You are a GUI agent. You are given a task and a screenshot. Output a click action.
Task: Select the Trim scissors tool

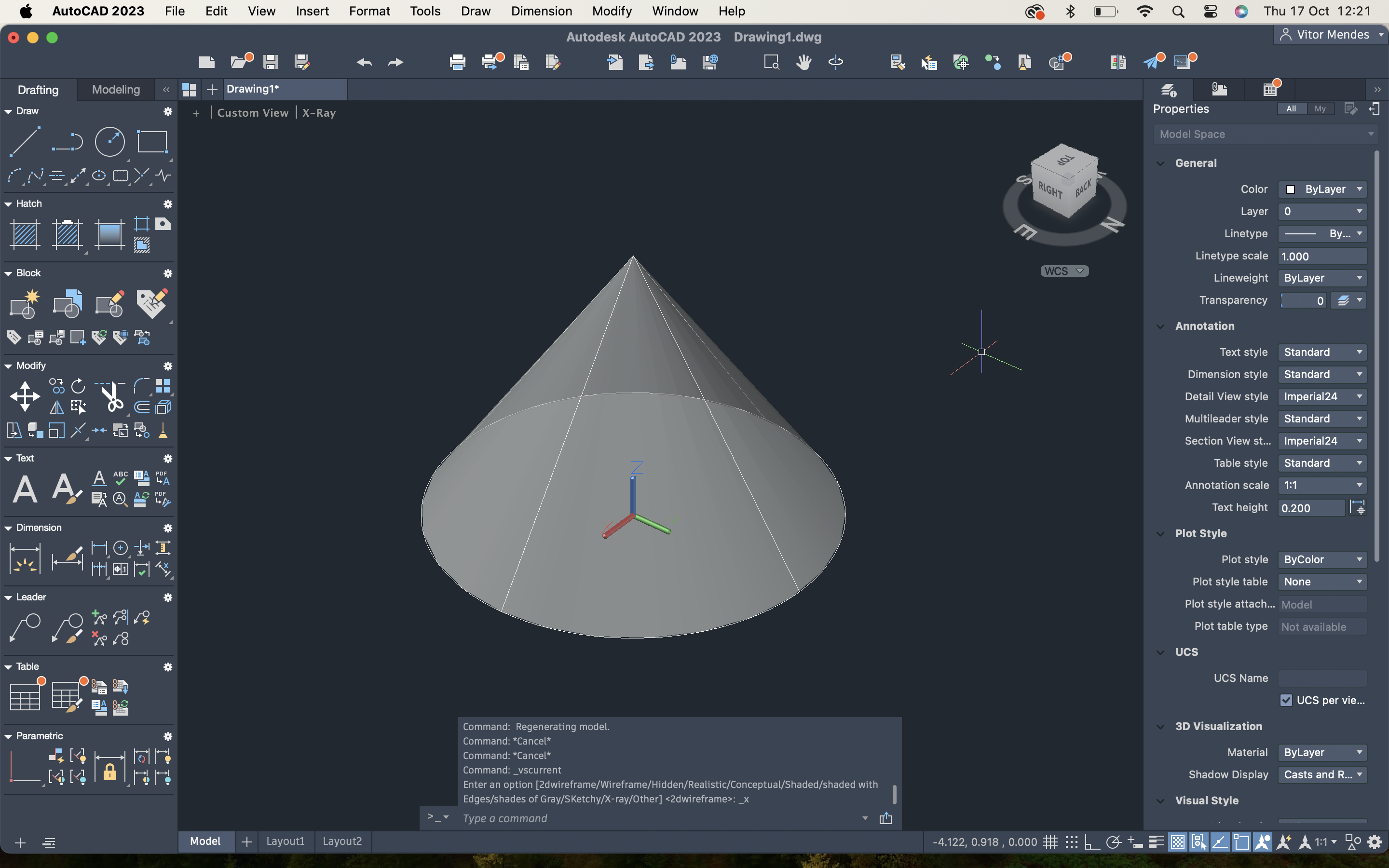pos(112,396)
